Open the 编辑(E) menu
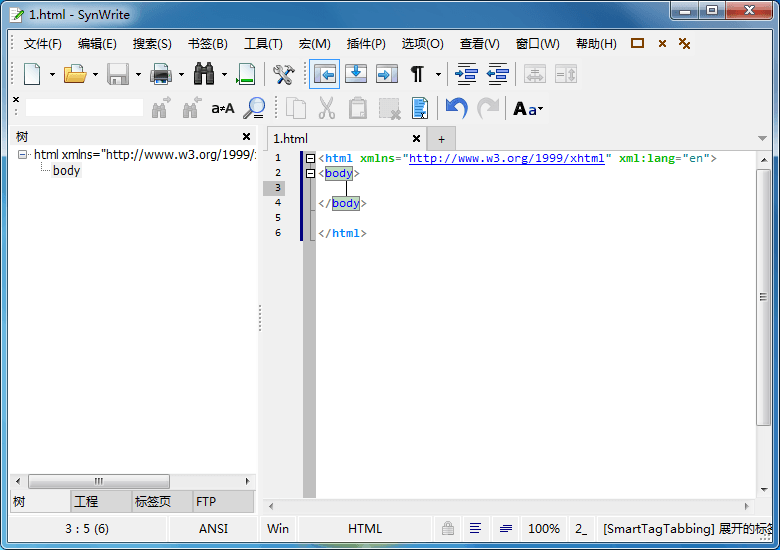Viewport: 780px width, 550px height. tap(97, 44)
